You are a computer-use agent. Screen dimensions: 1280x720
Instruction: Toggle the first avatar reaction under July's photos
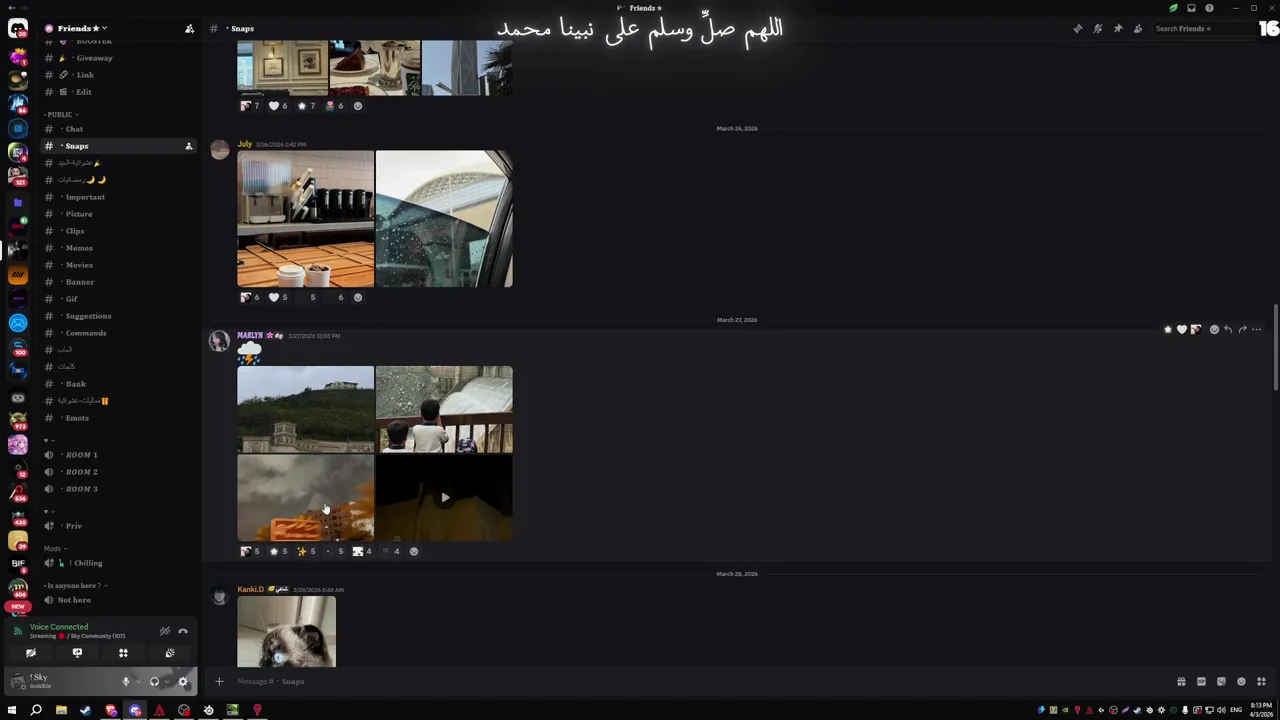point(250,297)
